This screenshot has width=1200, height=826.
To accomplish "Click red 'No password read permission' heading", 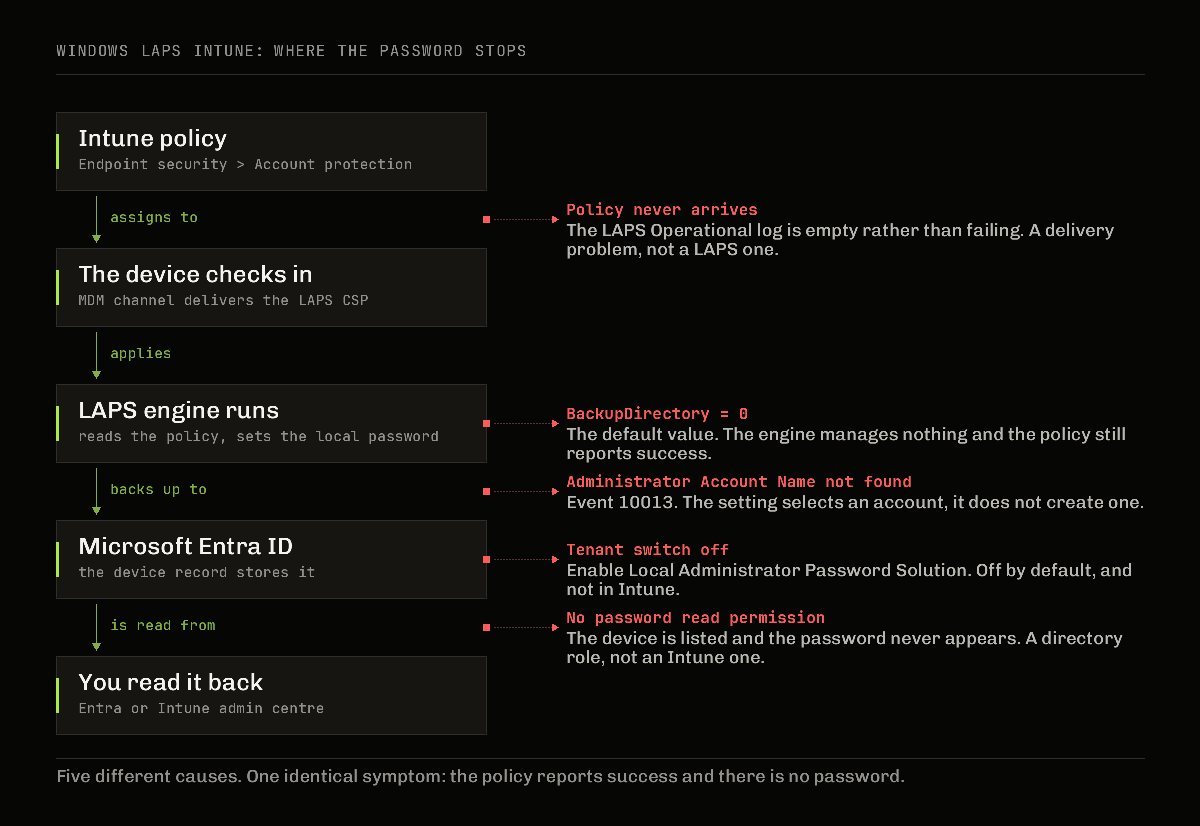I will (696, 618).
